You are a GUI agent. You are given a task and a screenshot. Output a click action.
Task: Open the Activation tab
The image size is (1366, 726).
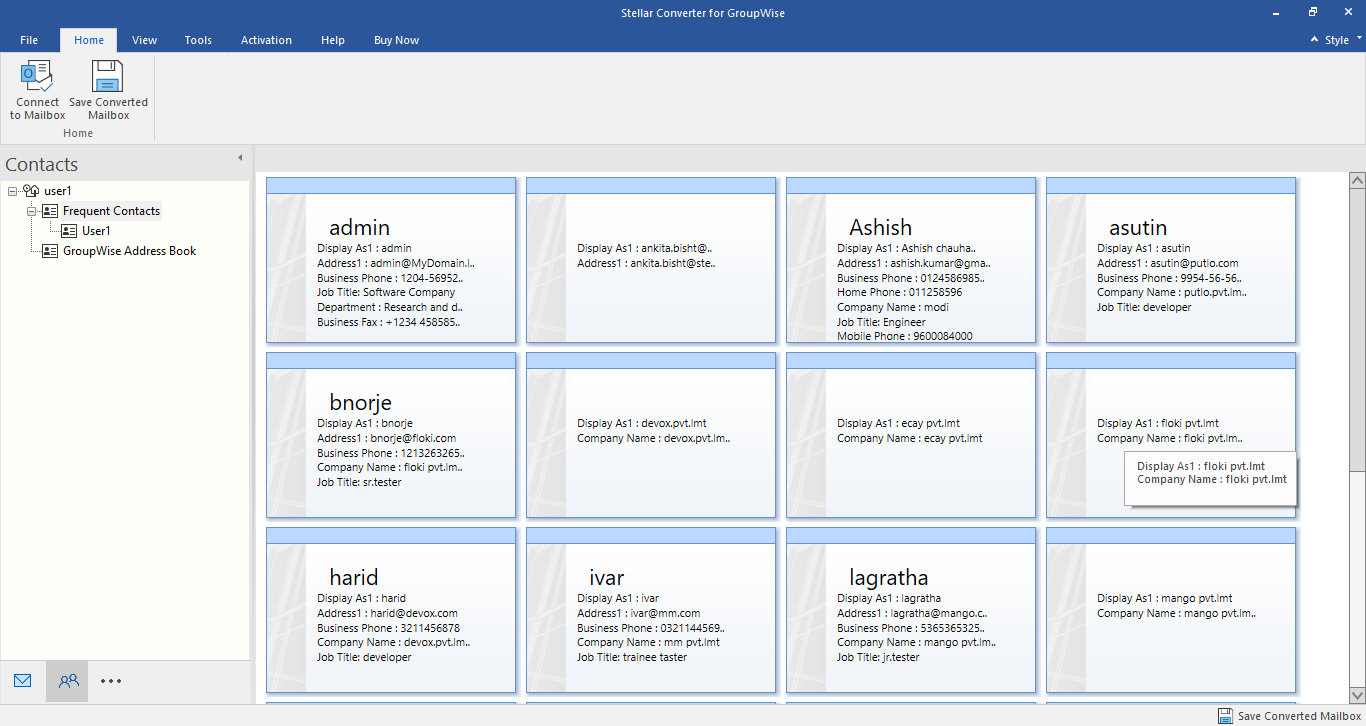[x=266, y=40]
